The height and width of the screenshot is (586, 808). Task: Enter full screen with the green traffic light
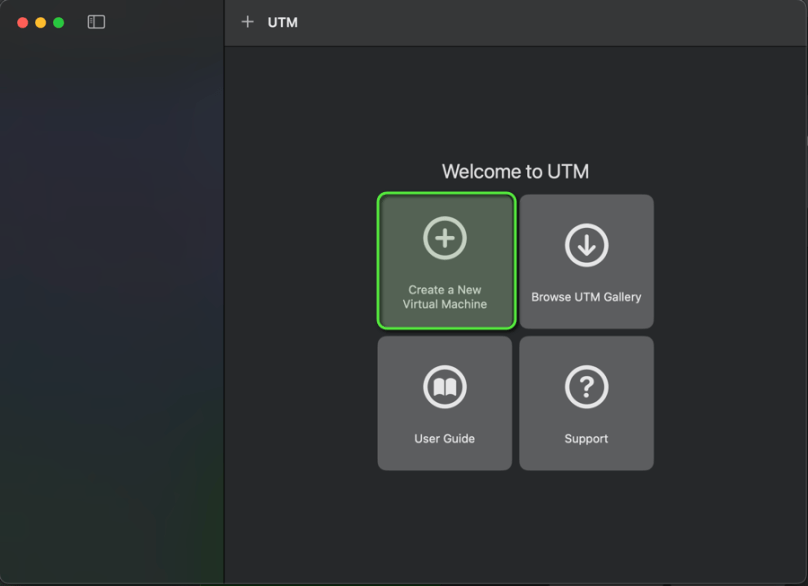pyautogui.click(x=56, y=21)
